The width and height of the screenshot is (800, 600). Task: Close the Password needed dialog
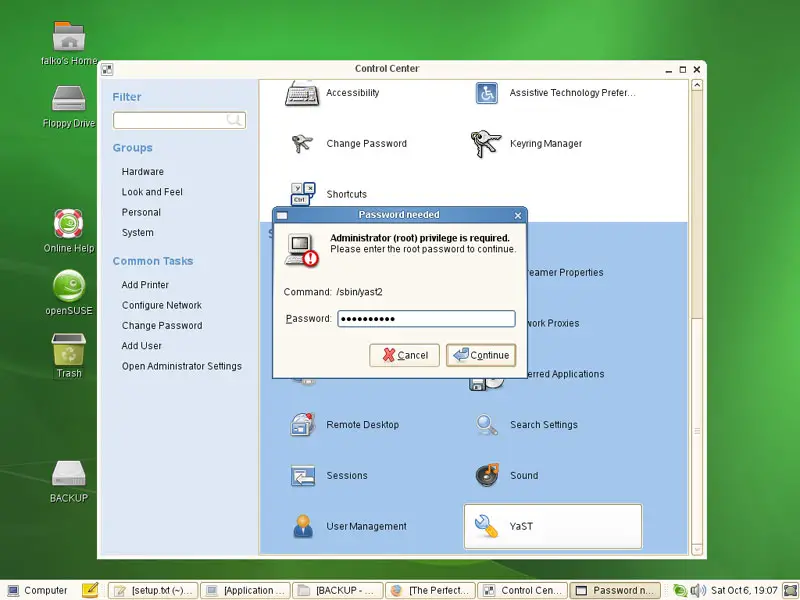tap(518, 215)
